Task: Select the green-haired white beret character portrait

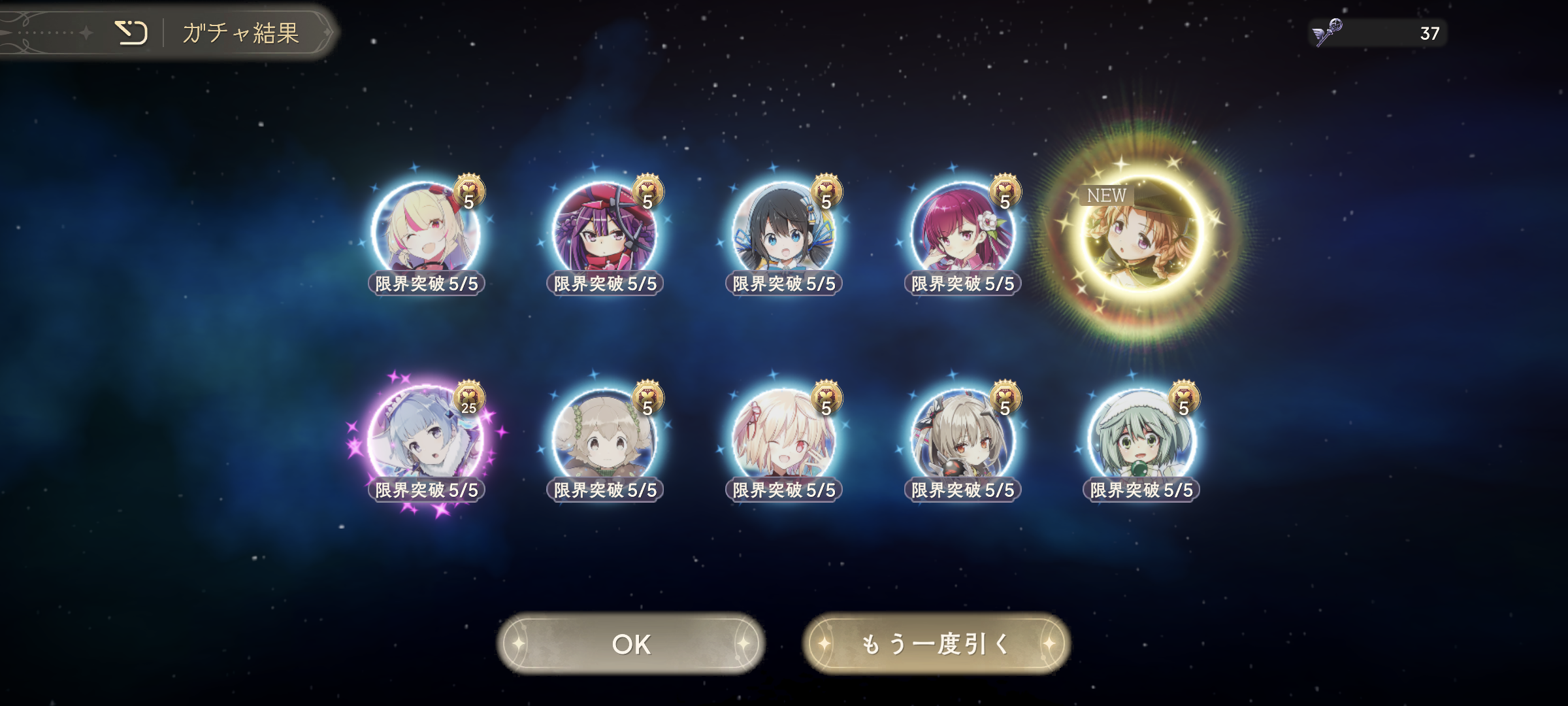Action: coord(1141,438)
